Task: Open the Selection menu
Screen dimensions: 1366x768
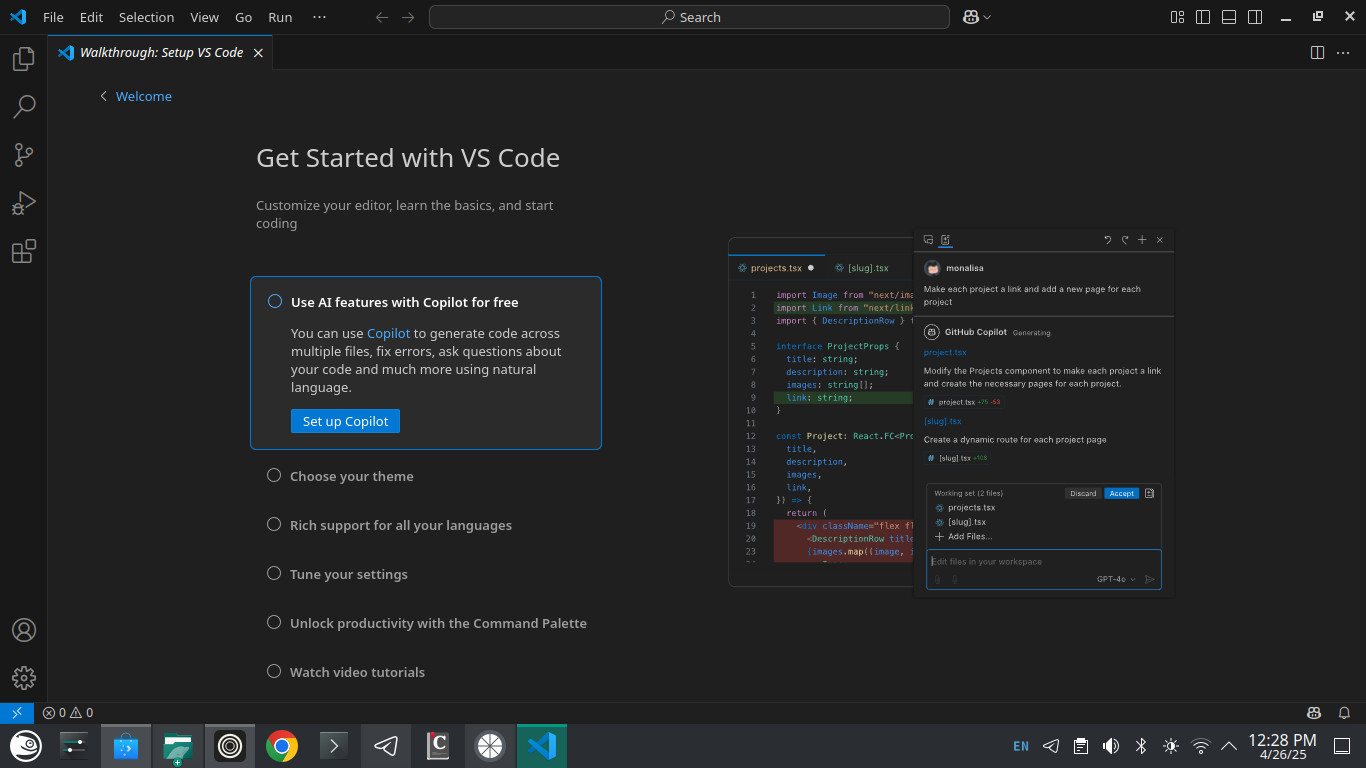Action: pyautogui.click(x=146, y=17)
